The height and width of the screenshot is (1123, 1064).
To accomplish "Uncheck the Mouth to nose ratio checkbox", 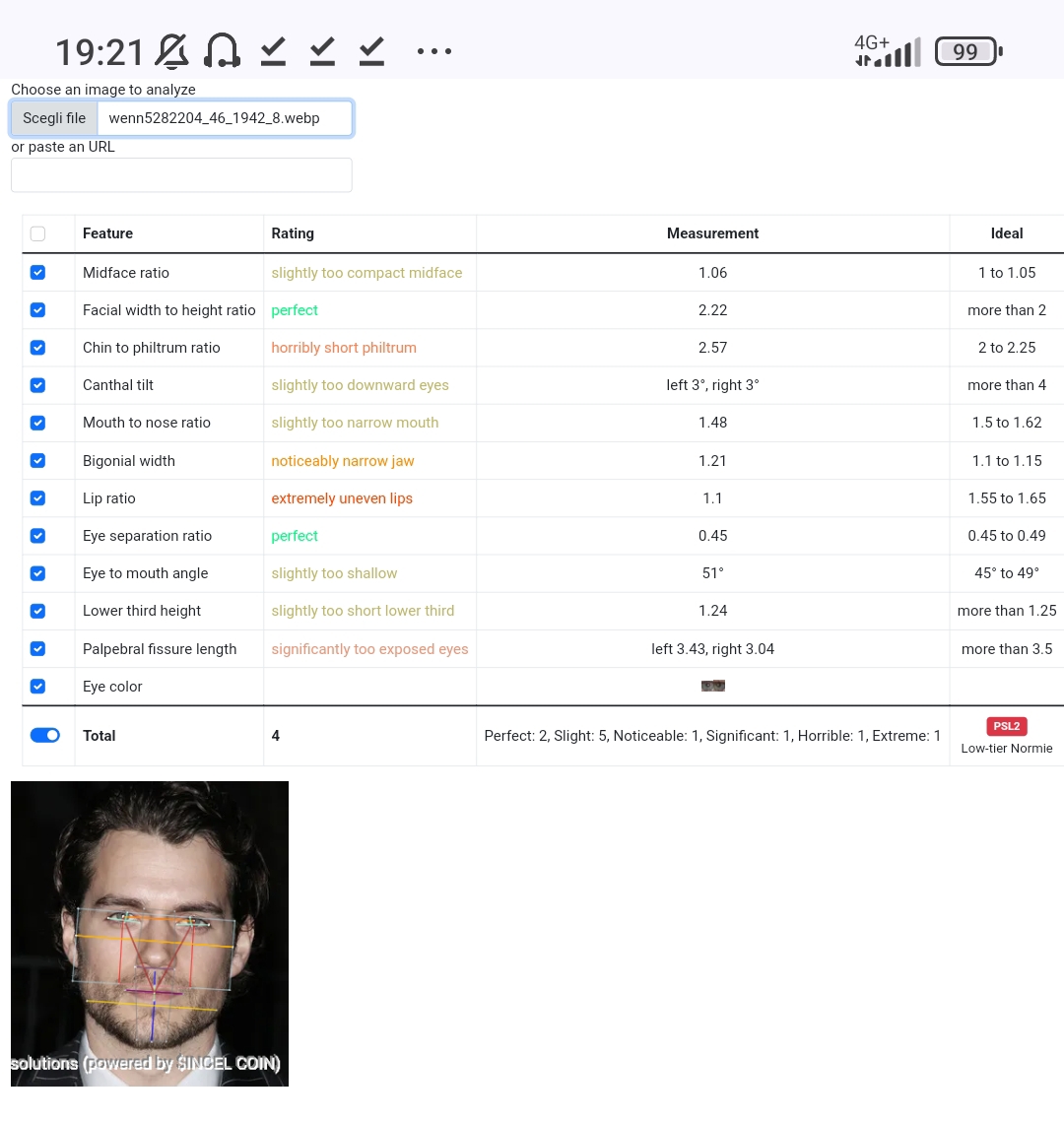I will (x=38, y=423).
